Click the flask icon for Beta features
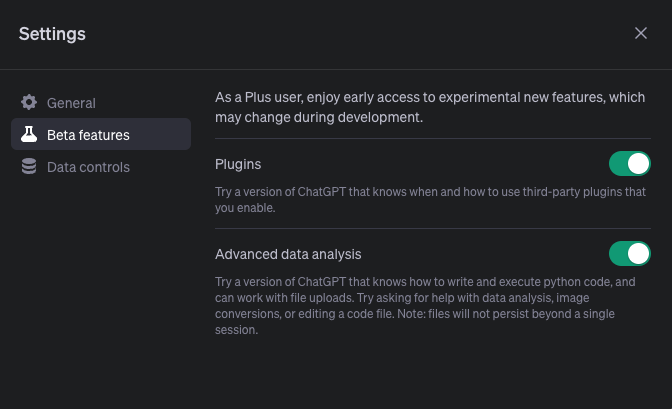The height and width of the screenshot is (409, 672). coord(29,134)
